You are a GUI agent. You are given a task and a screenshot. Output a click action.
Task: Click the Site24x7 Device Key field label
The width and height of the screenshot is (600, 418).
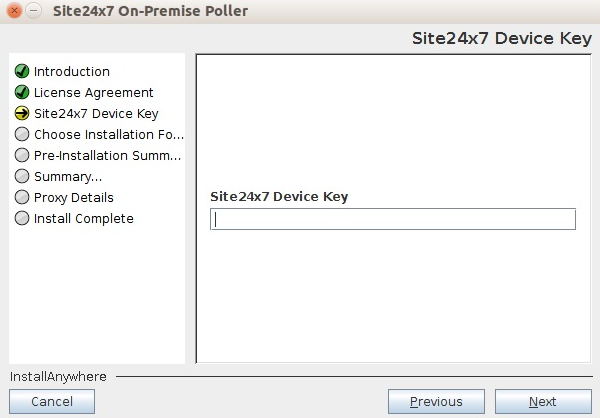coord(279,197)
